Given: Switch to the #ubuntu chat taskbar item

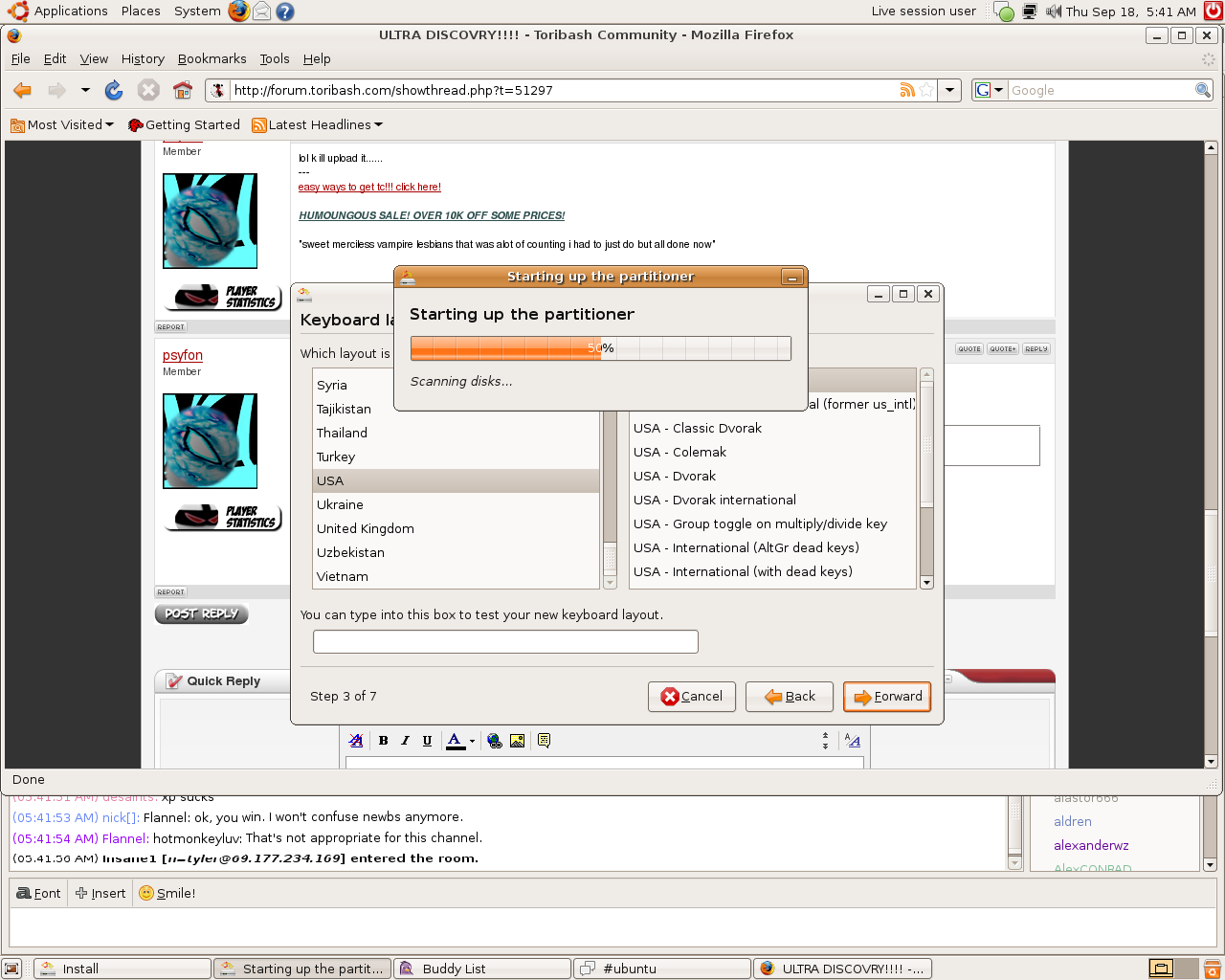Looking at the screenshot, I should click(661, 969).
